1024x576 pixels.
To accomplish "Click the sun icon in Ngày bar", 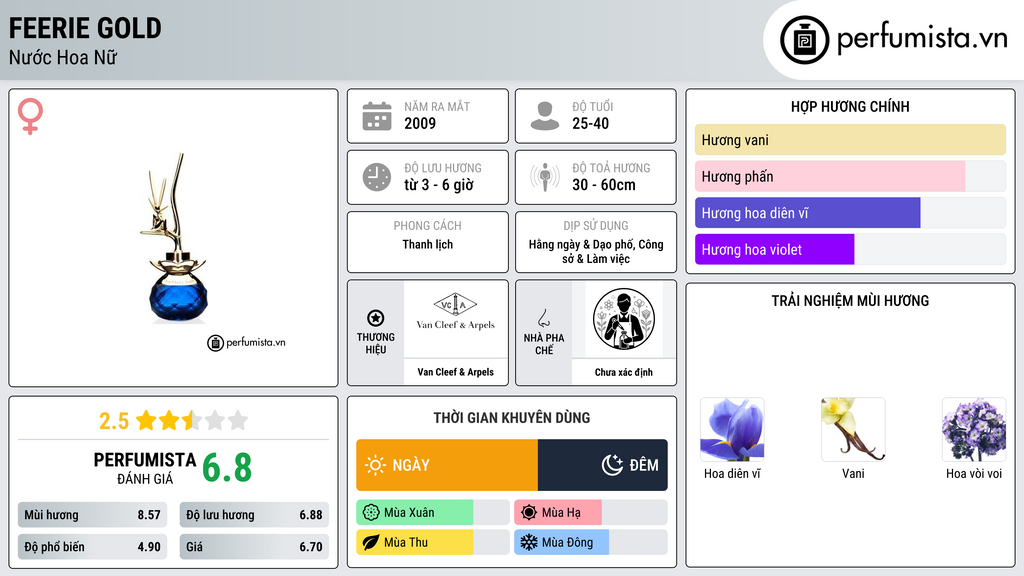I will [375, 465].
